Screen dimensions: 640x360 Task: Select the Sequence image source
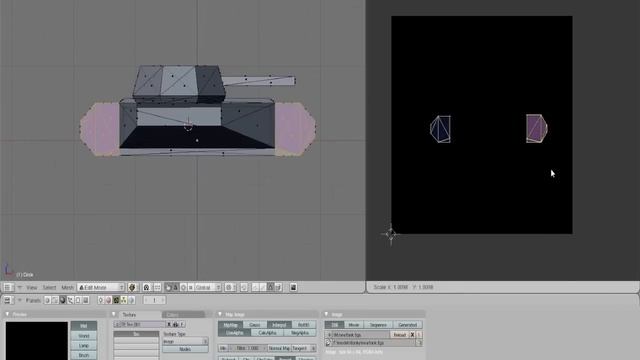pos(378,325)
